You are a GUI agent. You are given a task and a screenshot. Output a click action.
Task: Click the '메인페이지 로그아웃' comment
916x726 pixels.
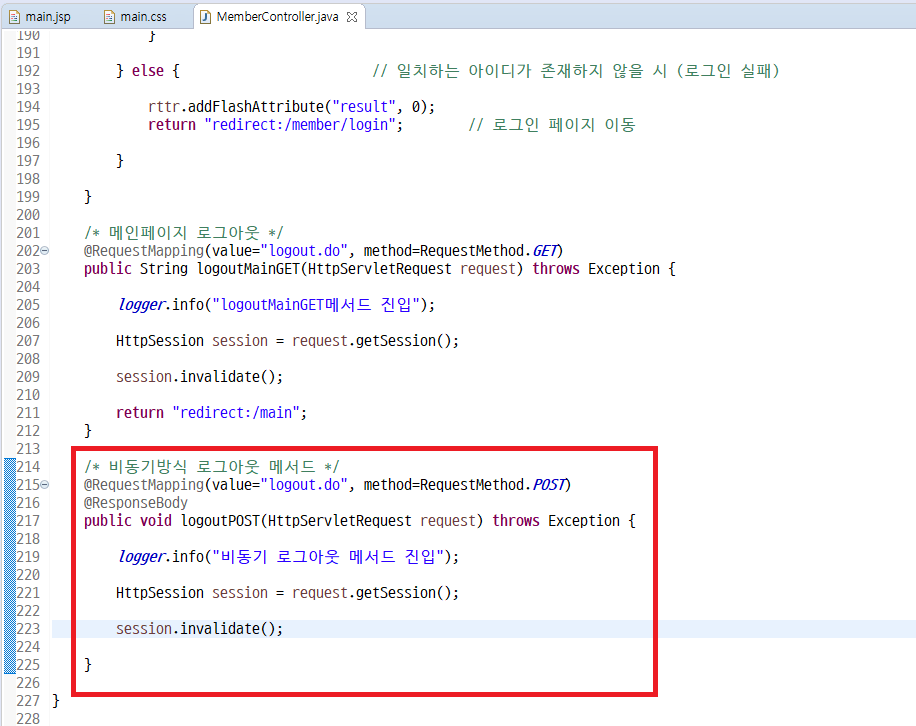[184, 232]
